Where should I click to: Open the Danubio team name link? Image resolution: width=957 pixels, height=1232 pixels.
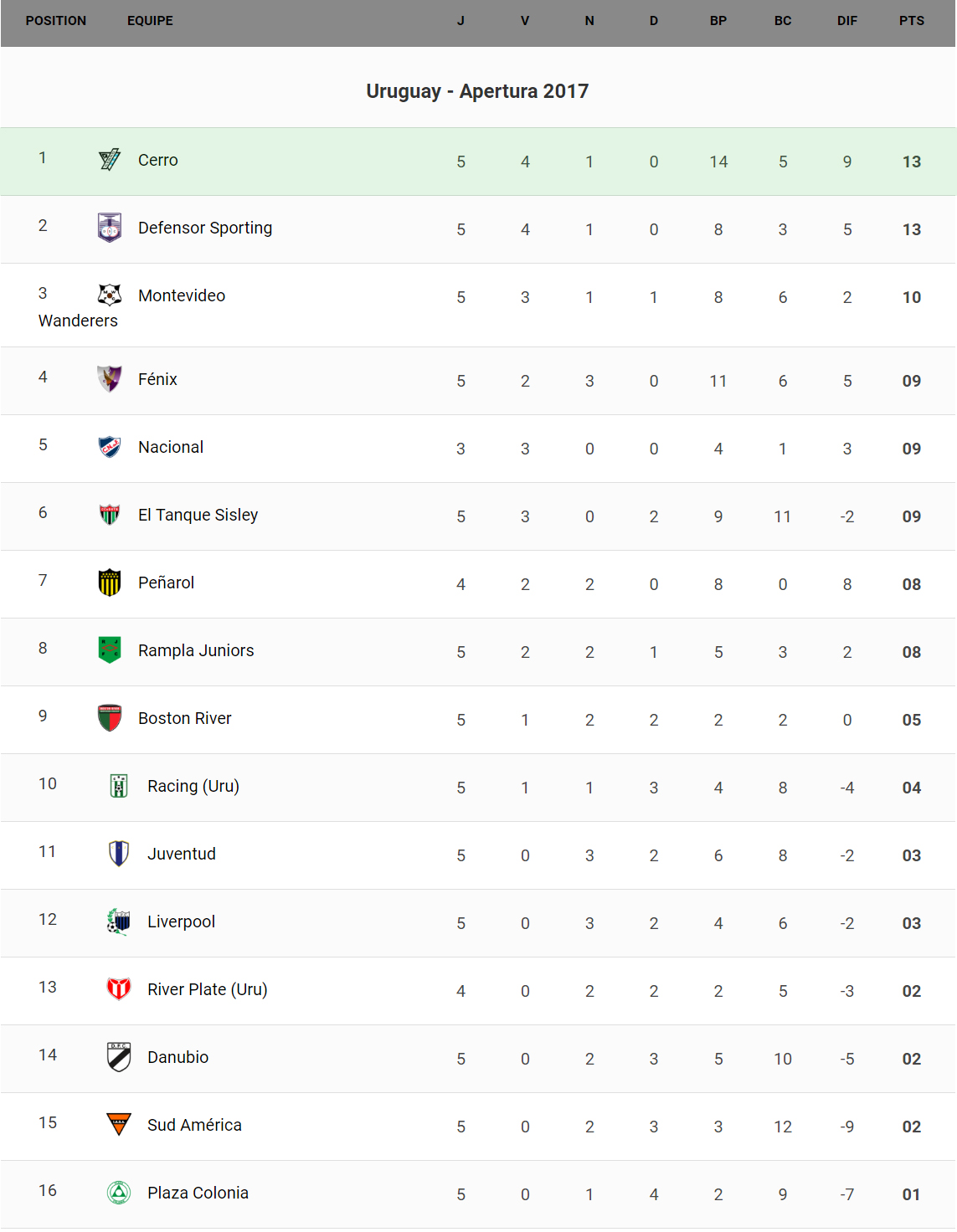click(x=178, y=1057)
